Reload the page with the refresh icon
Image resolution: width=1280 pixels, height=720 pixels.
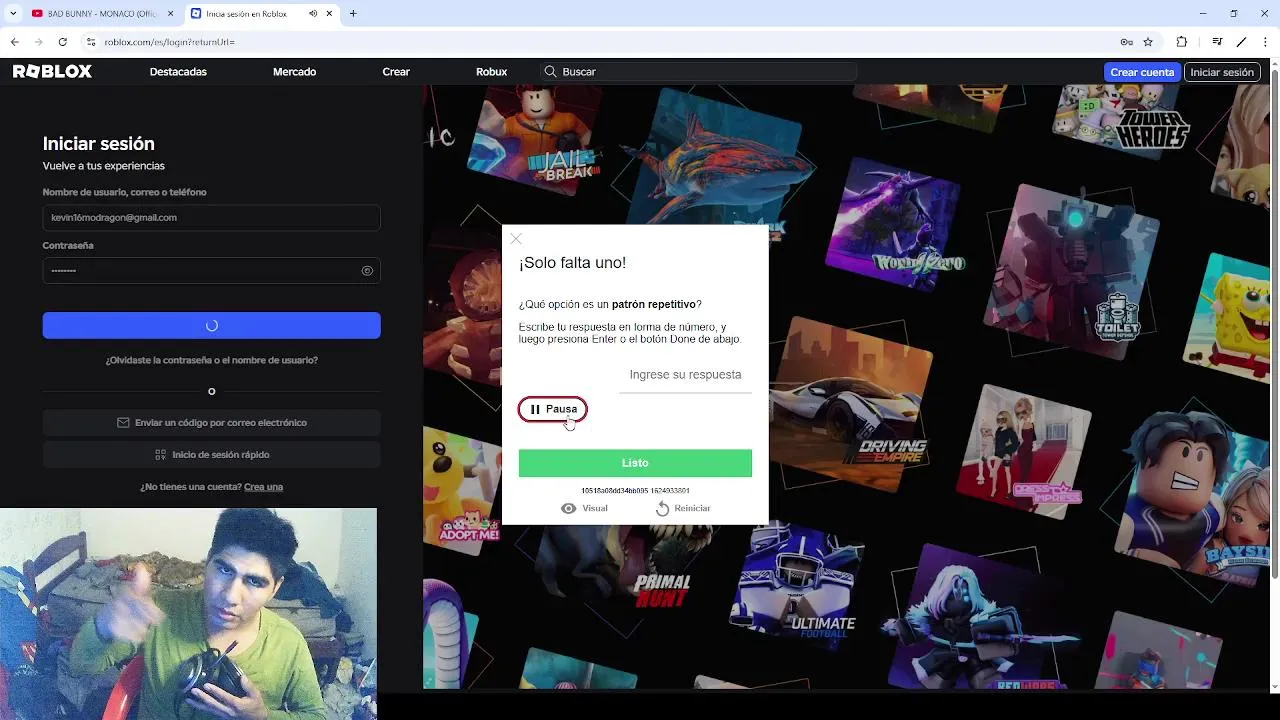tap(63, 42)
